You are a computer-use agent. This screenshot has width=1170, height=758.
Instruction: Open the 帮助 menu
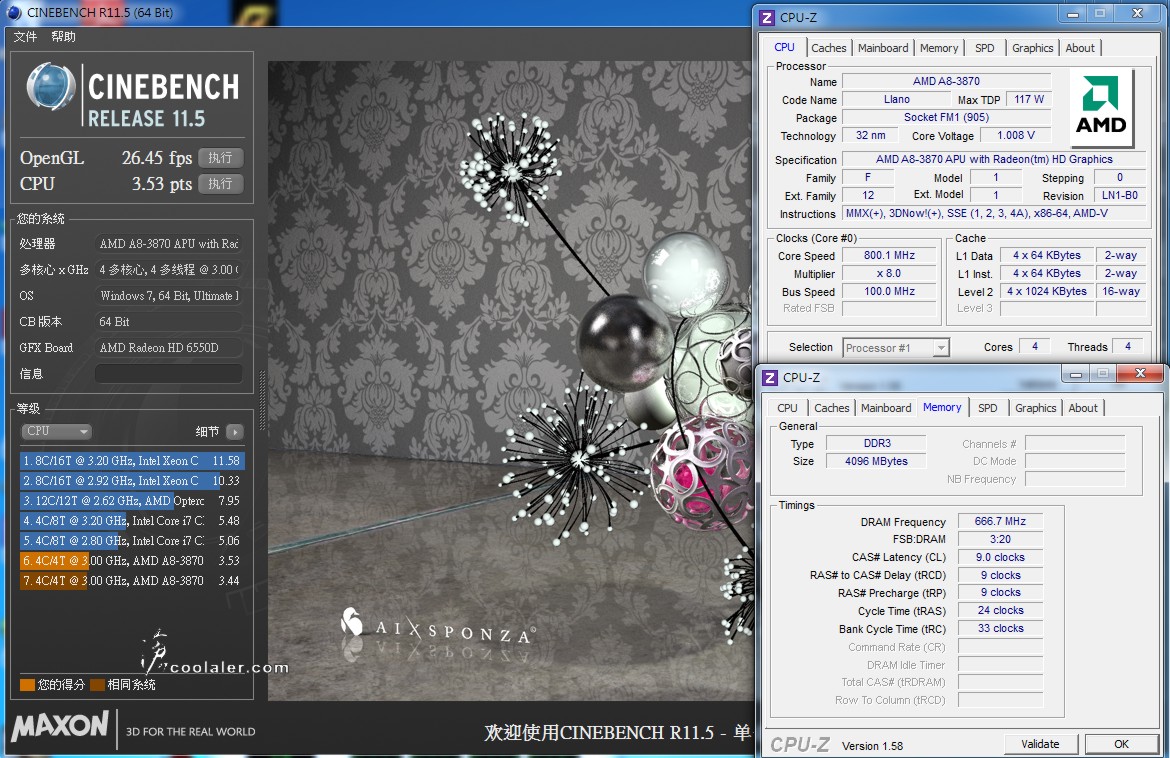pyautogui.click(x=63, y=37)
